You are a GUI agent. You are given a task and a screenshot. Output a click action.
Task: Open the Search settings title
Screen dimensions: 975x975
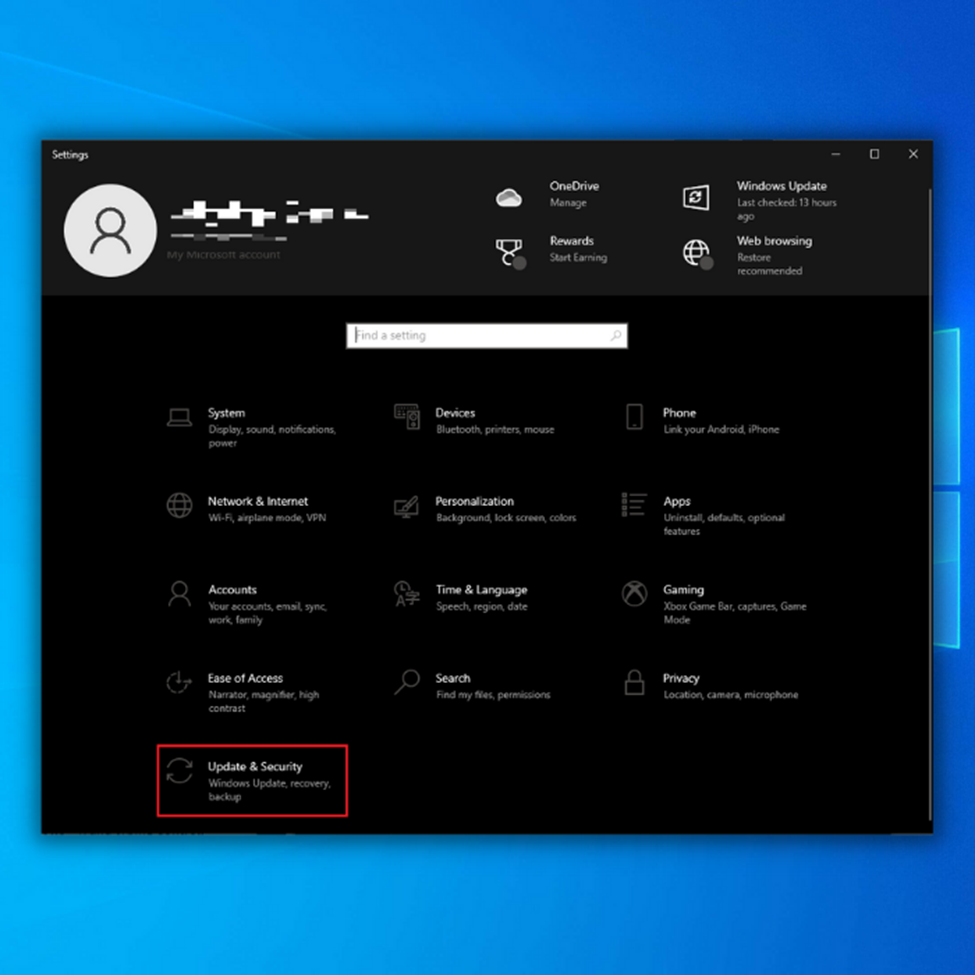pos(453,678)
